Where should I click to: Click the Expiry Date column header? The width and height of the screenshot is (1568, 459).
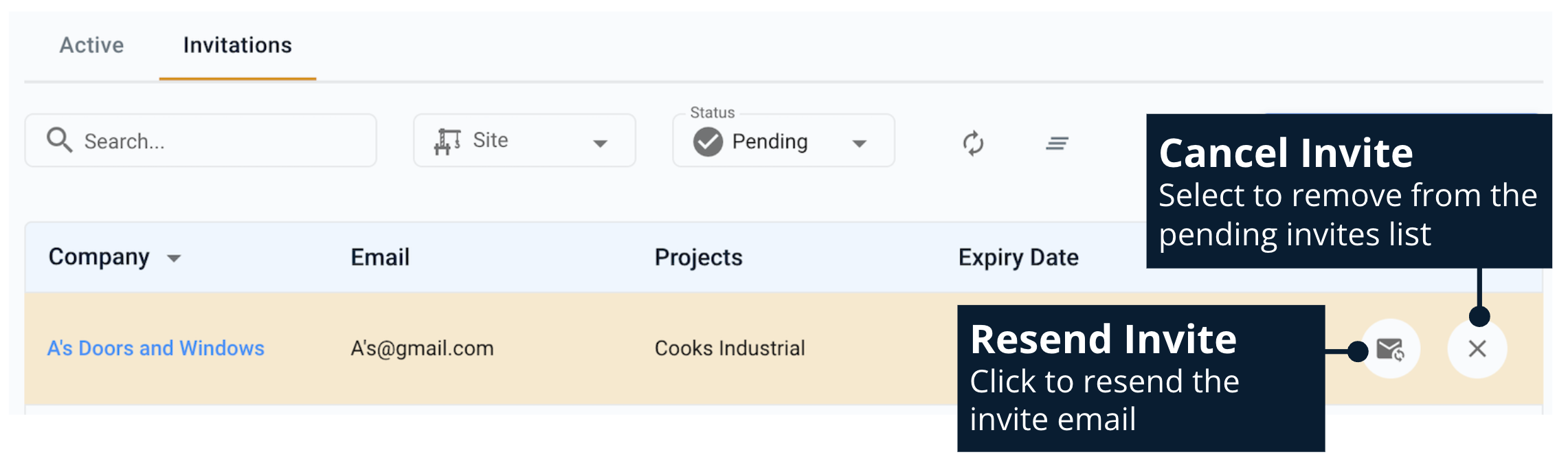(1018, 257)
